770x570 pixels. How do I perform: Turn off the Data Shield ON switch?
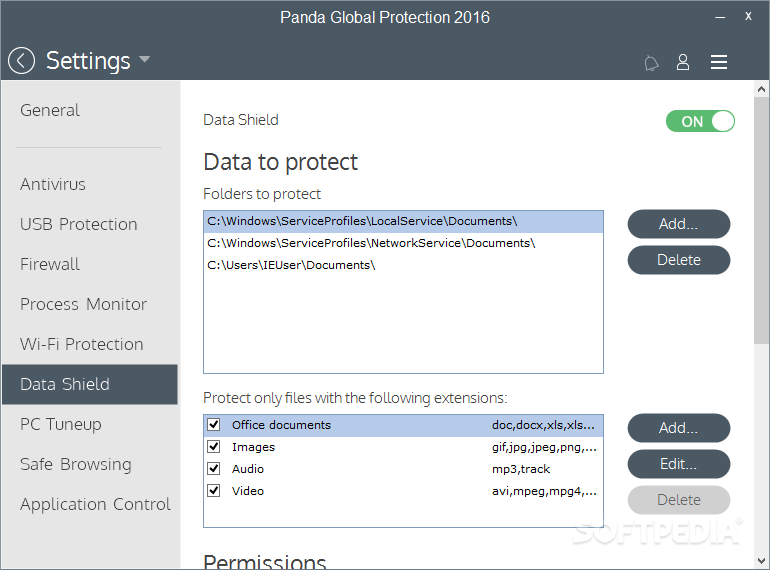click(700, 121)
